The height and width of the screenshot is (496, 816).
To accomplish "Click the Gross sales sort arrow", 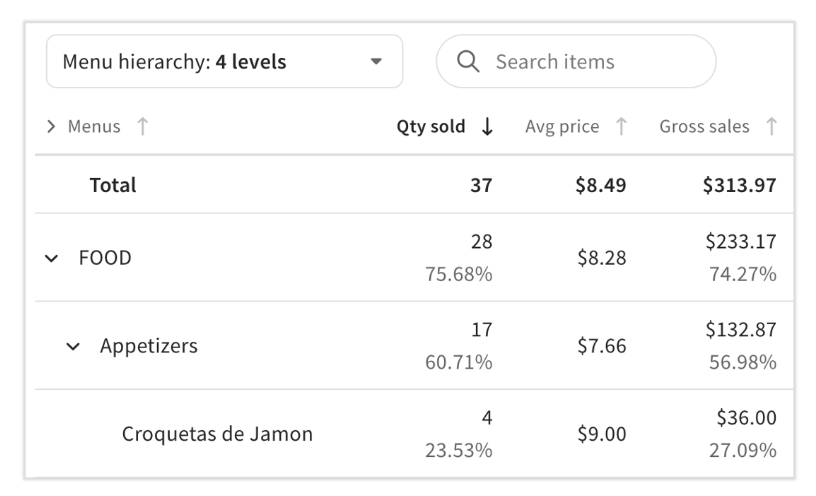I will pos(771,126).
